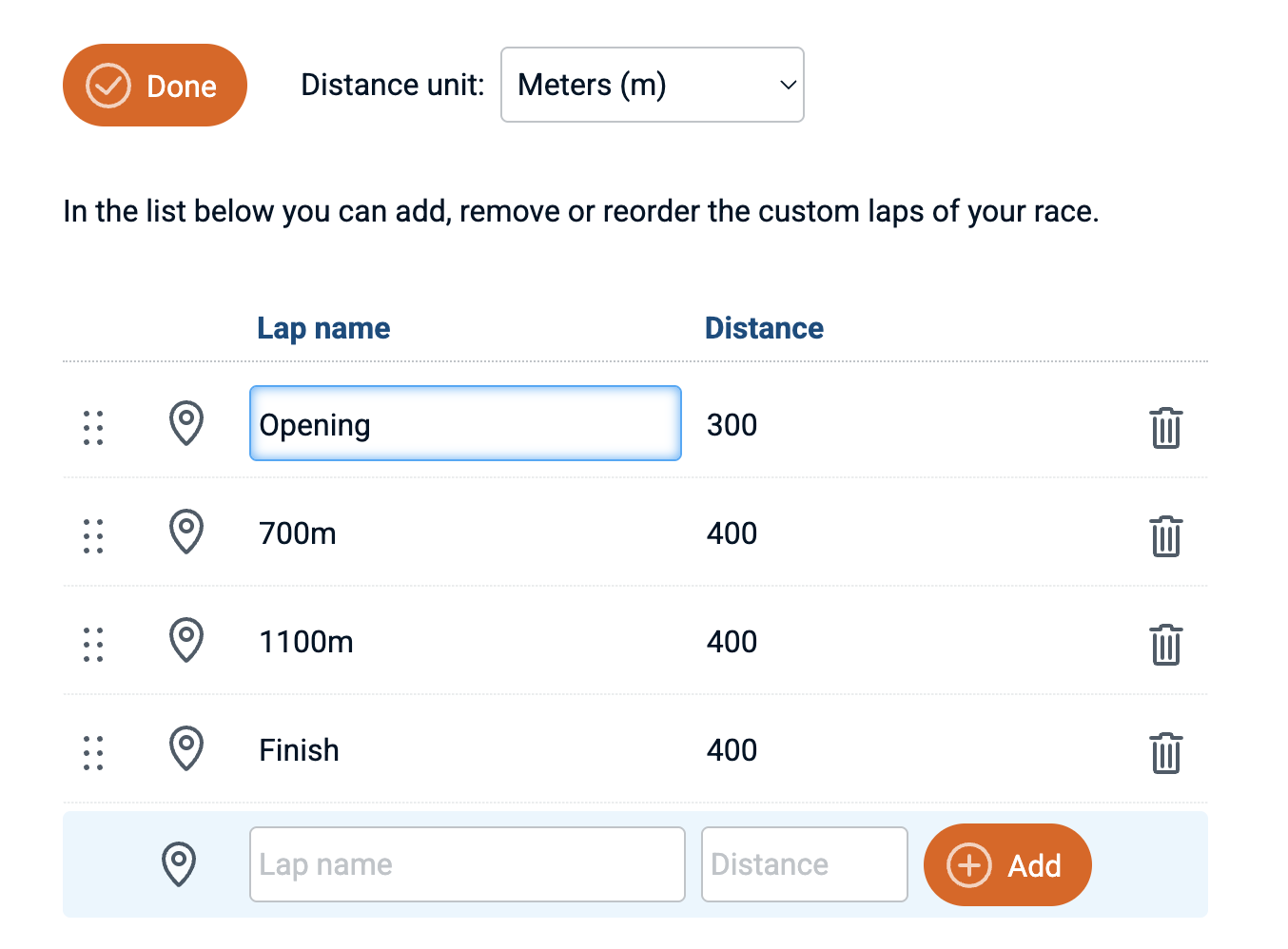Click the location pin in new lap row
The width and height of the screenshot is (1288, 949).
pos(179,863)
